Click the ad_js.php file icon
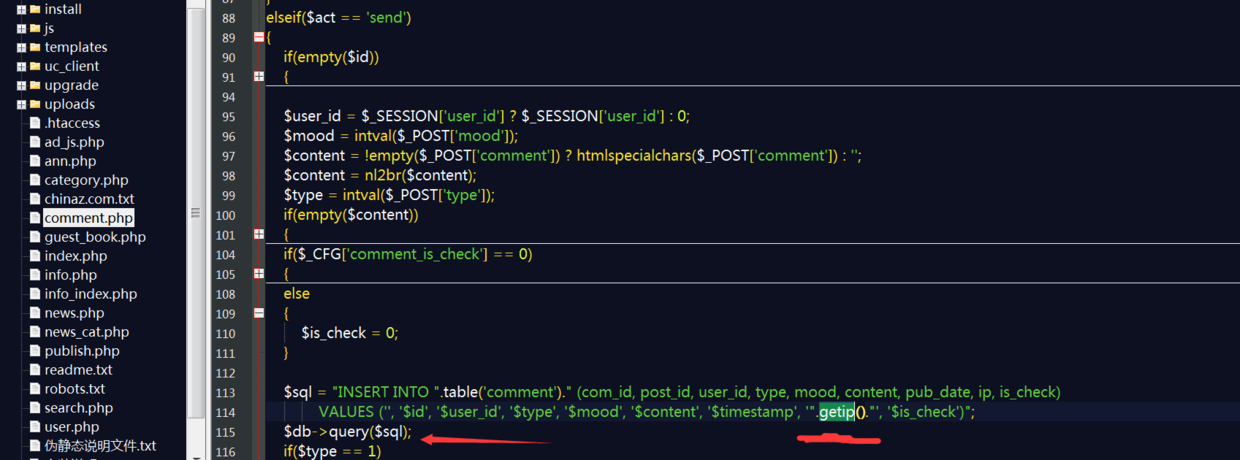Viewport: 1240px width, 460px height. point(35,142)
